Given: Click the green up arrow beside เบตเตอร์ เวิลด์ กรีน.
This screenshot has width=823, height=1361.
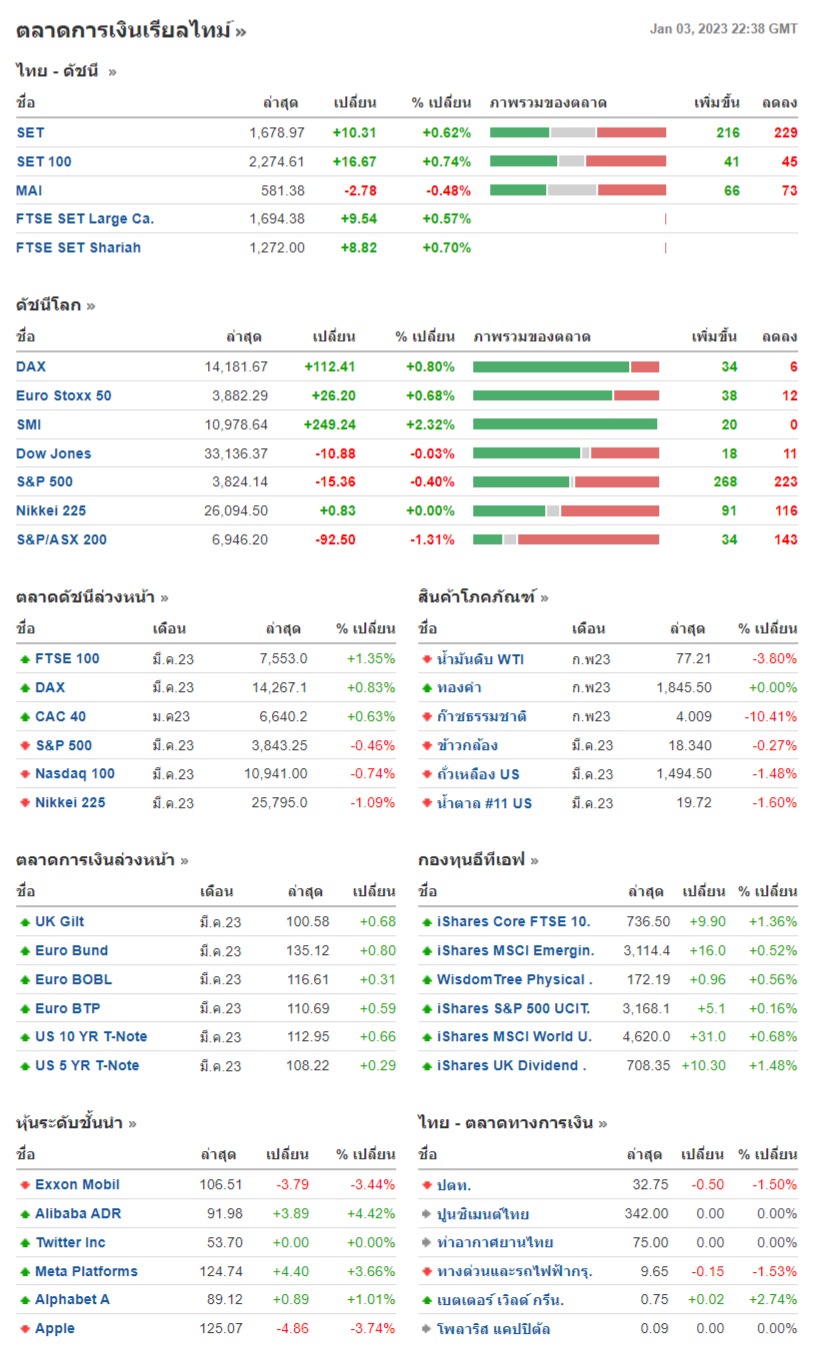Looking at the screenshot, I should click(427, 1300).
